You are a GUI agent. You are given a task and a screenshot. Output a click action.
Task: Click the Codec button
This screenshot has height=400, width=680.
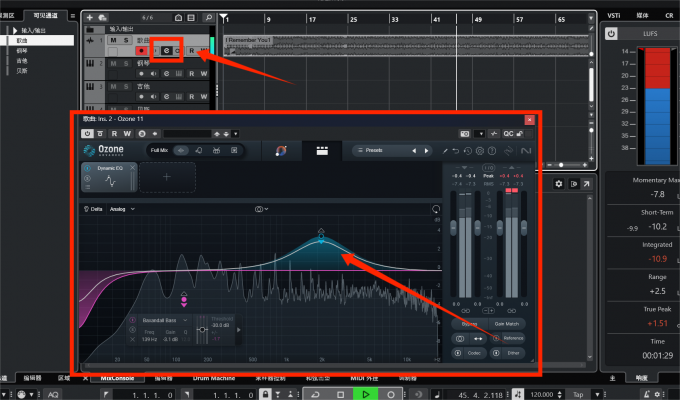469,353
